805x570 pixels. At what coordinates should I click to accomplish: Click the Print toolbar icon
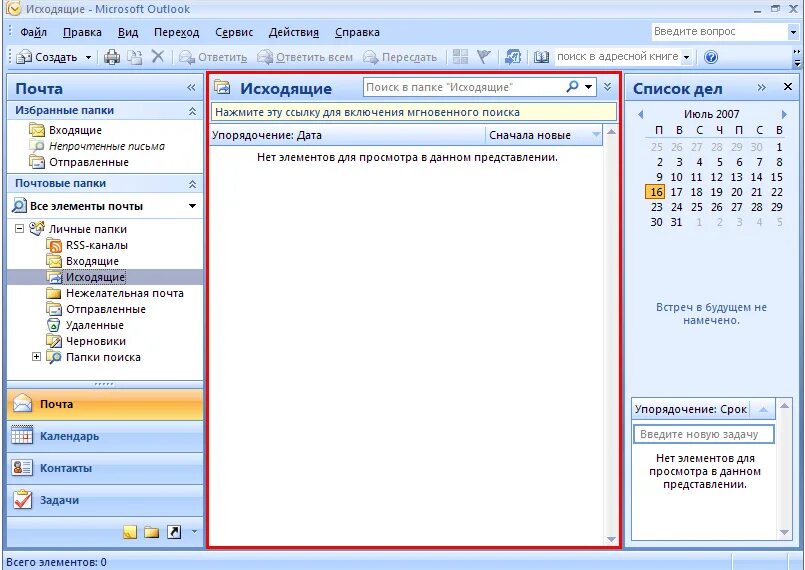(x=111, y=57)
